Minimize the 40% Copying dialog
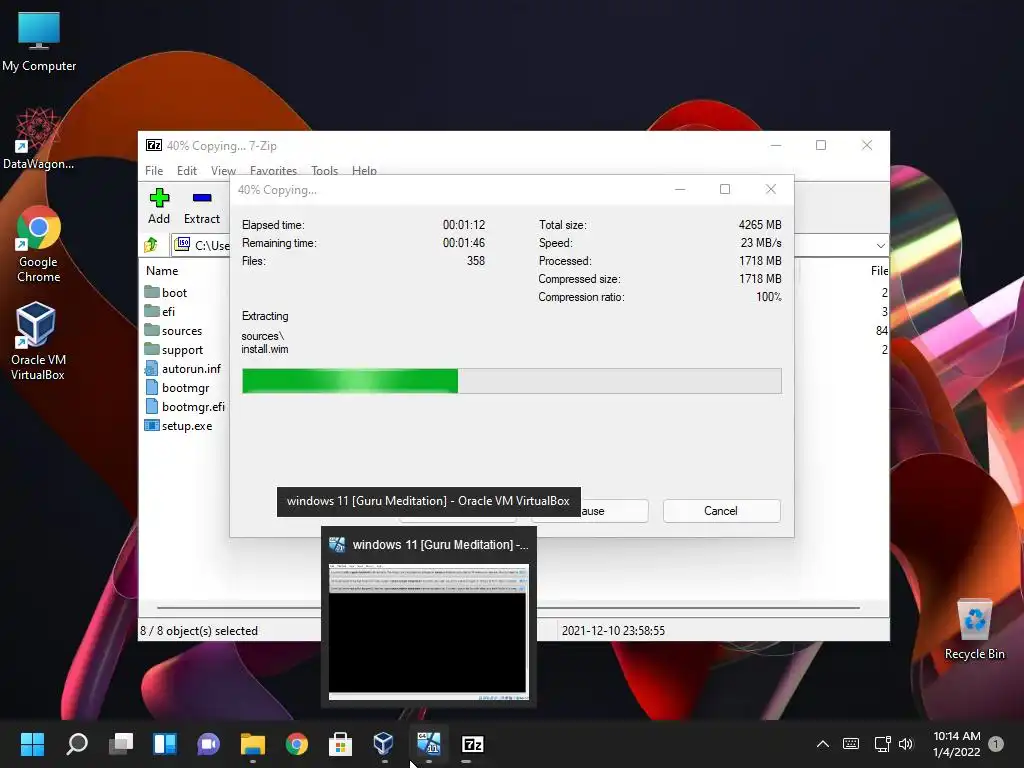1024x768 pixels. (x=680, y=189)
